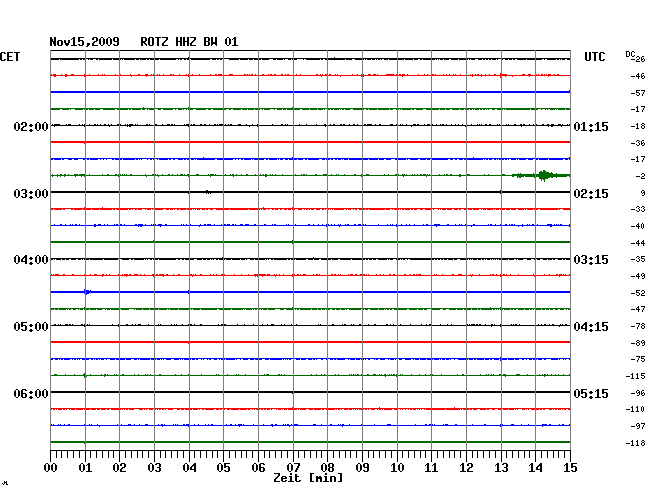Click the 03:00 CET time label
The image size is (650, 494).
point(31,194)
